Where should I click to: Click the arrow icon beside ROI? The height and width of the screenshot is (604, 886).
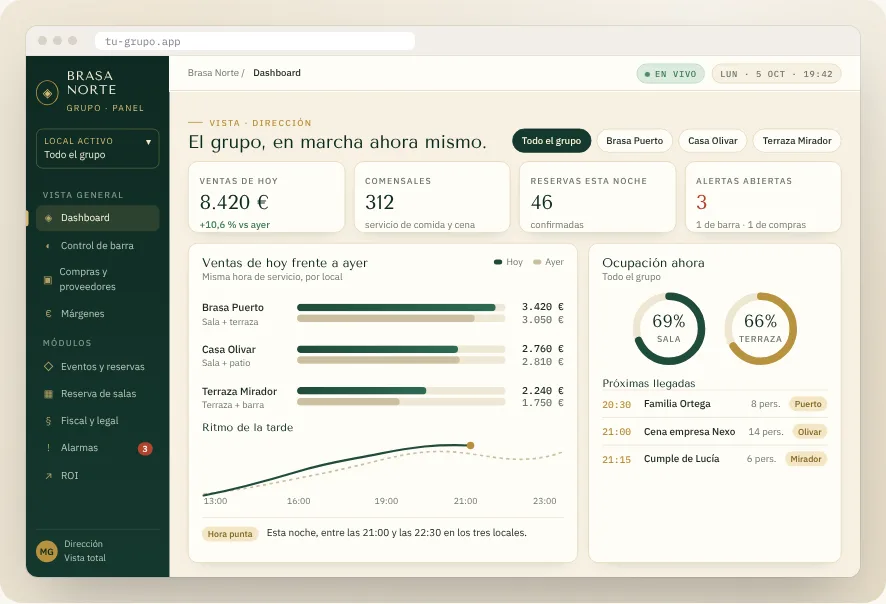click(x=49, y=476)
